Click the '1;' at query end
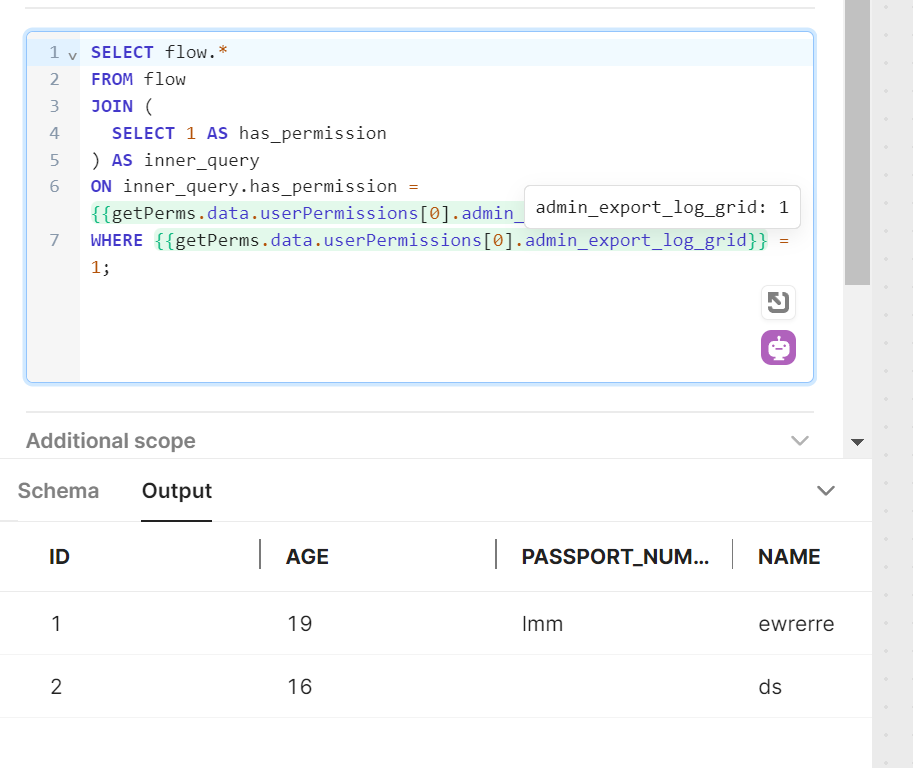 click(x=100, y=267)
